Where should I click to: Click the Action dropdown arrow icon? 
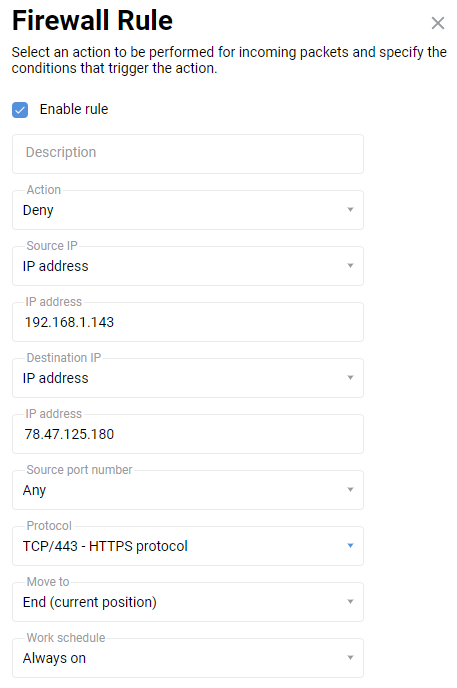[350, 210]
